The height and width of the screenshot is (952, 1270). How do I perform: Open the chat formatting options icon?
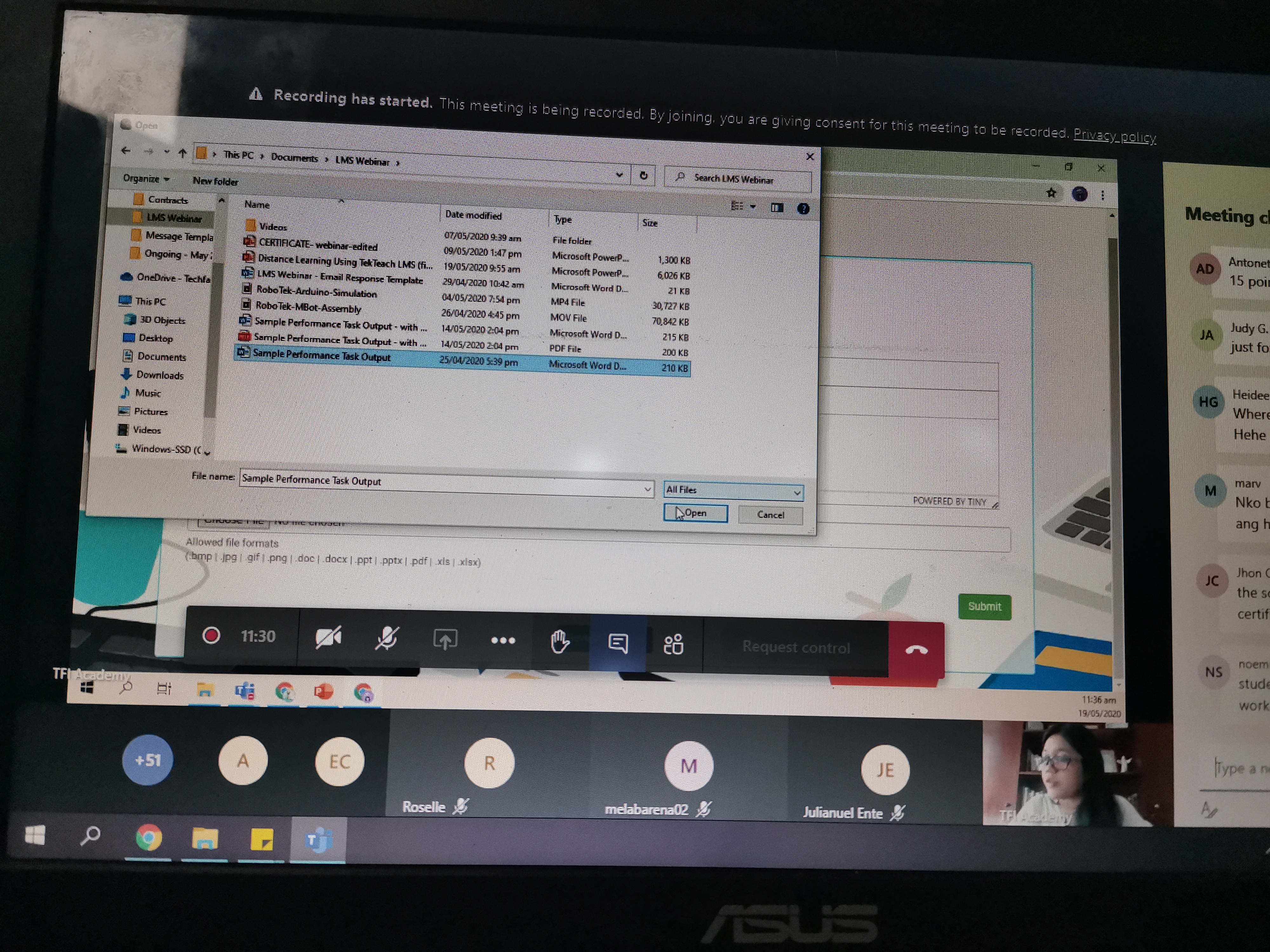click(x=1209, y=809)
